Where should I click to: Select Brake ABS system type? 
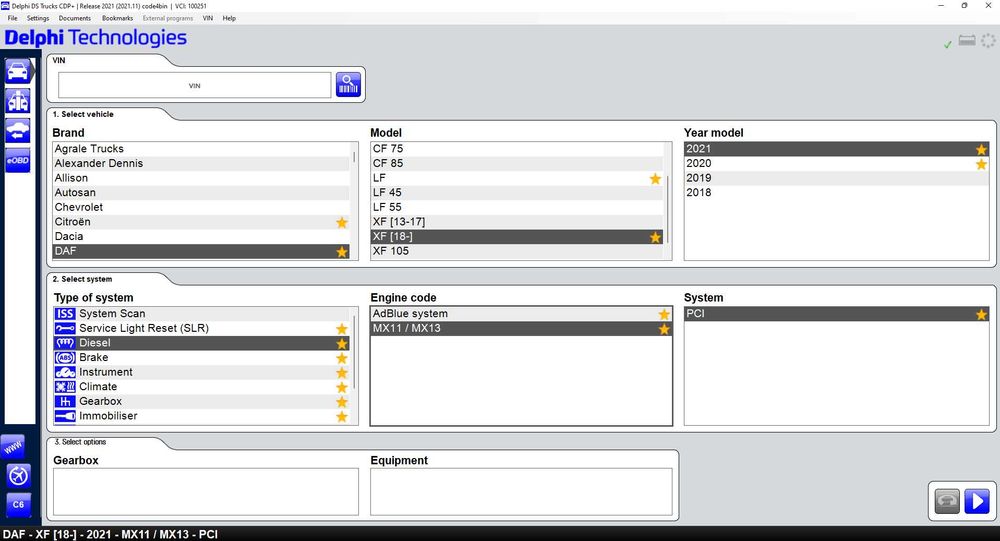click(x=202, y=357)
